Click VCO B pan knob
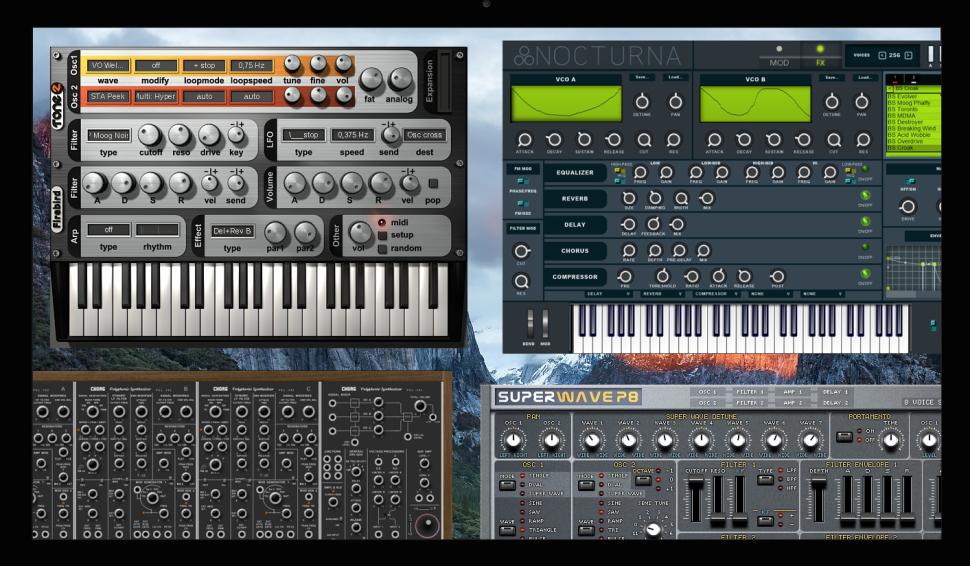Viewport: 970px width, 566px height. [x=862, y=101]
